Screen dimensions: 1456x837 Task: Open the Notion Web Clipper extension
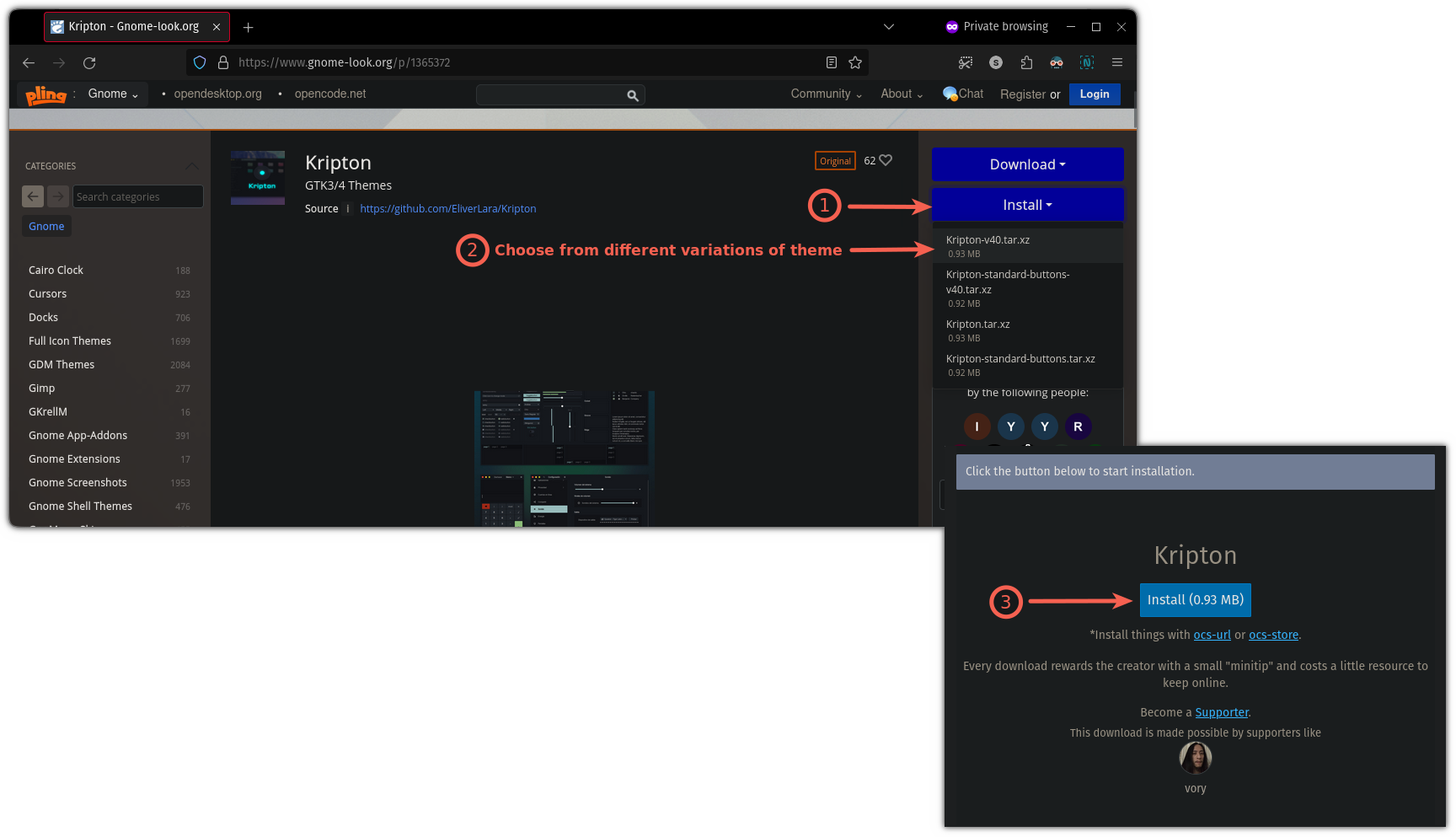(x=1087, y=62)
